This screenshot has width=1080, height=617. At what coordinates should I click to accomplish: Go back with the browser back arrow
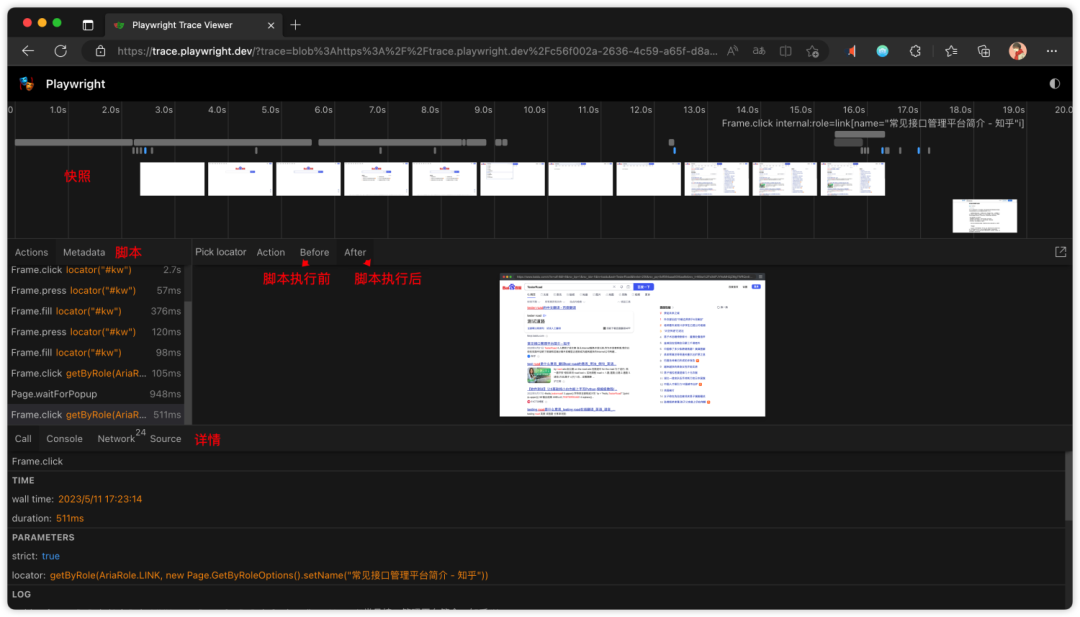[28, 51]
